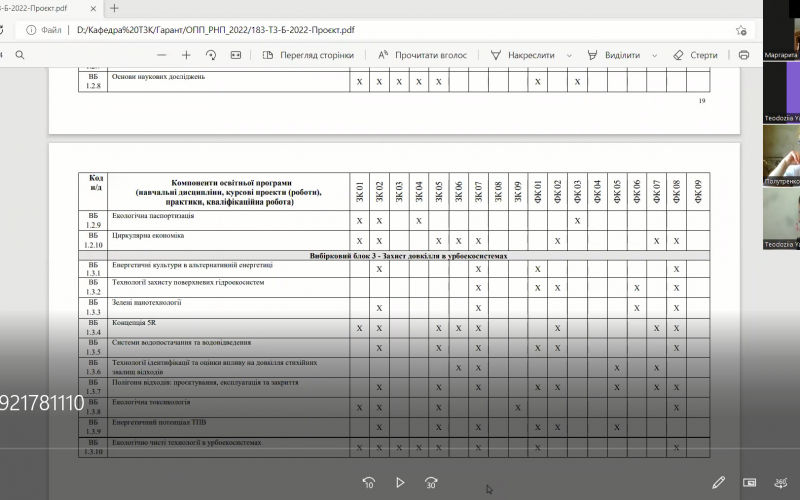Click the ВБ 1.2.8 code cell

click(x=93, y=81)
